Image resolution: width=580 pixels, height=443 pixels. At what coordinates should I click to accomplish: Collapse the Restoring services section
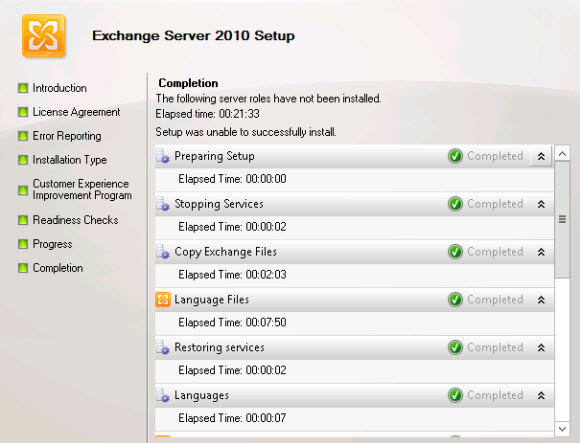click(x=541, y=348)
